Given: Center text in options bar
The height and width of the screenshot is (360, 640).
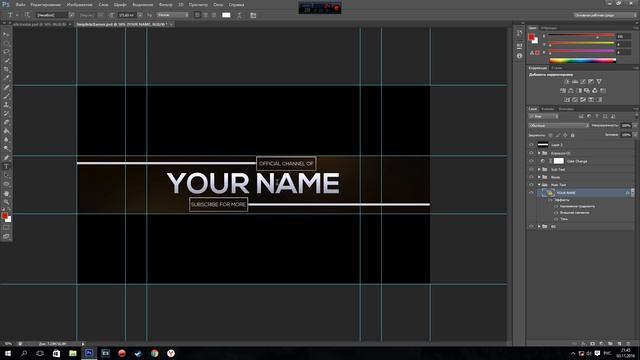Looking at the screenshot, I should (x=206, y=15).
